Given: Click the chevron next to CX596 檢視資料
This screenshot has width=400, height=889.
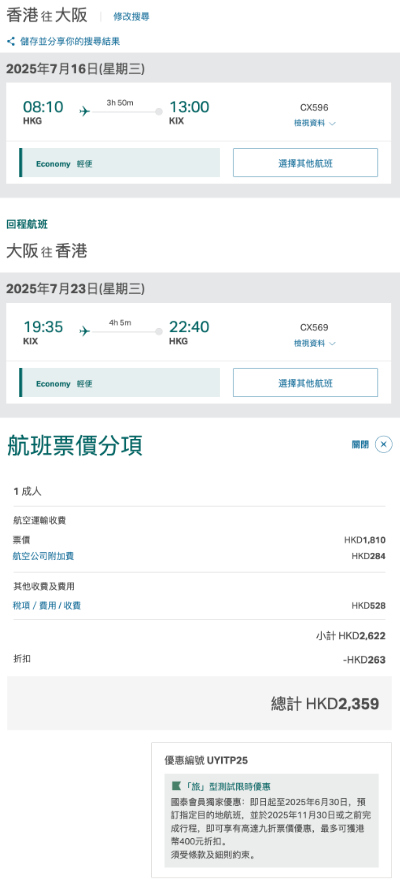Looking at the screenshot, I should [332, 124].
